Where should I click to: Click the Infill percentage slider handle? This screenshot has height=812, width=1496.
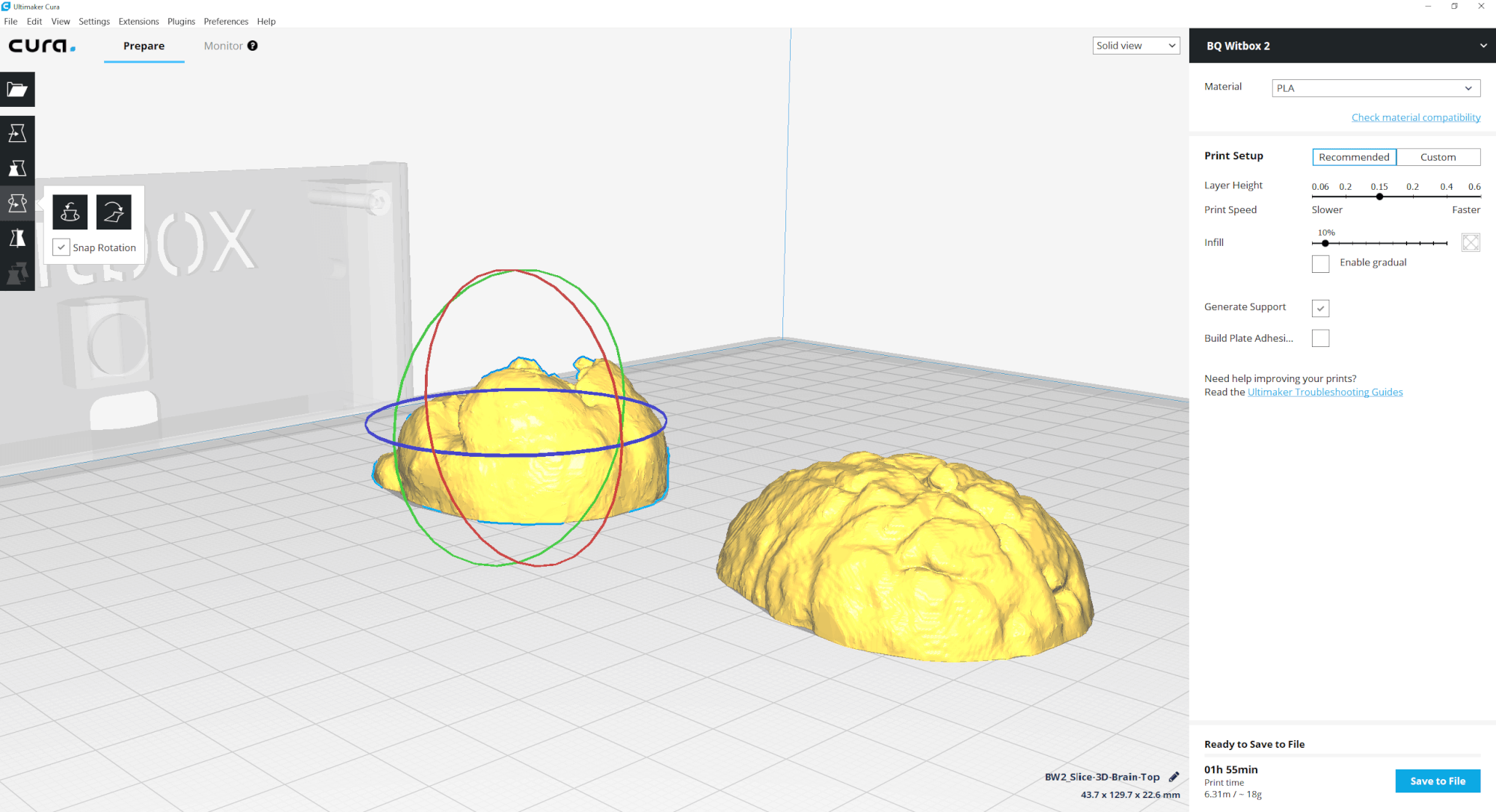[x=1325, y=243]
